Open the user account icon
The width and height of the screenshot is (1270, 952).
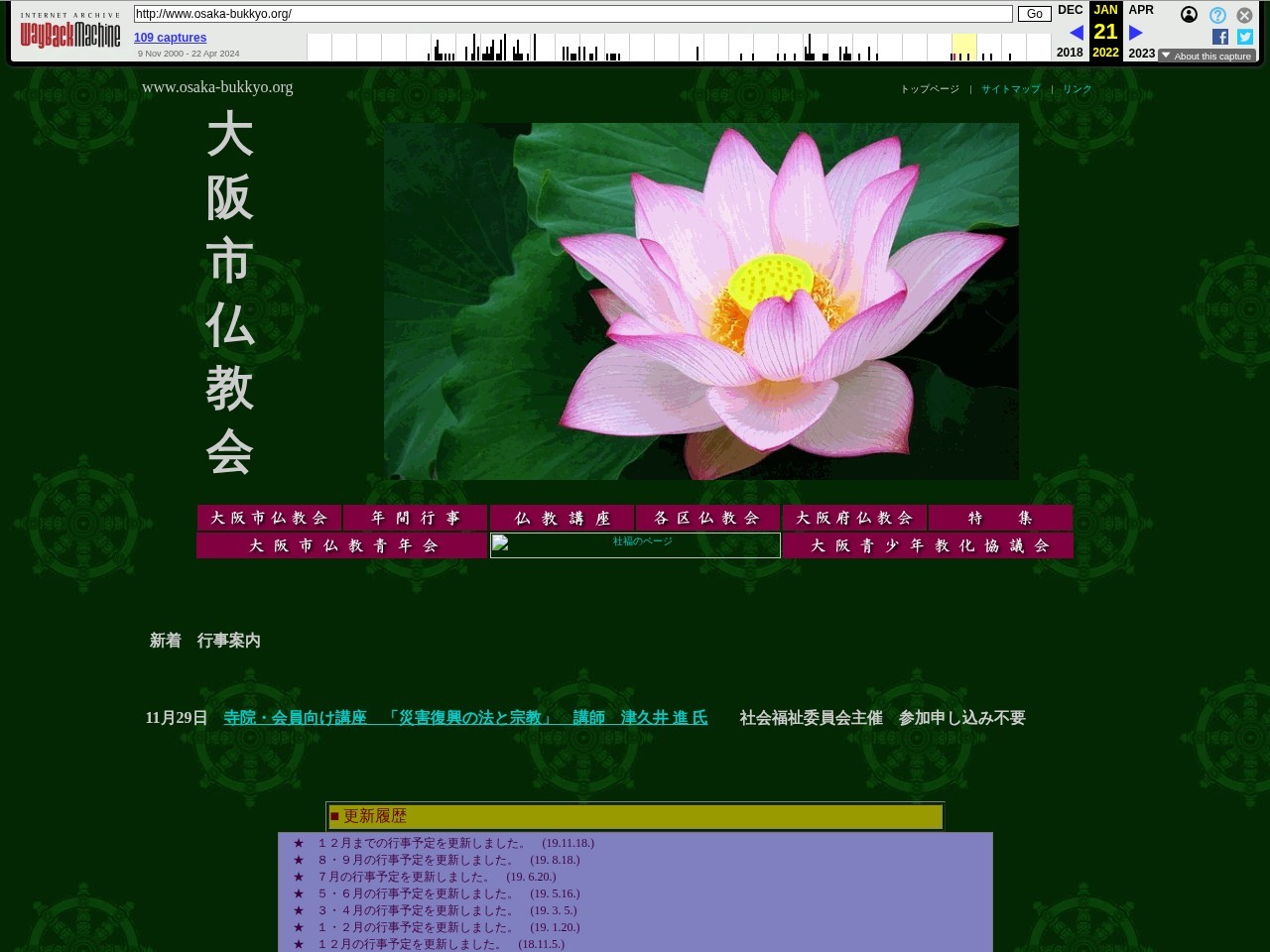coord(1189,15)
